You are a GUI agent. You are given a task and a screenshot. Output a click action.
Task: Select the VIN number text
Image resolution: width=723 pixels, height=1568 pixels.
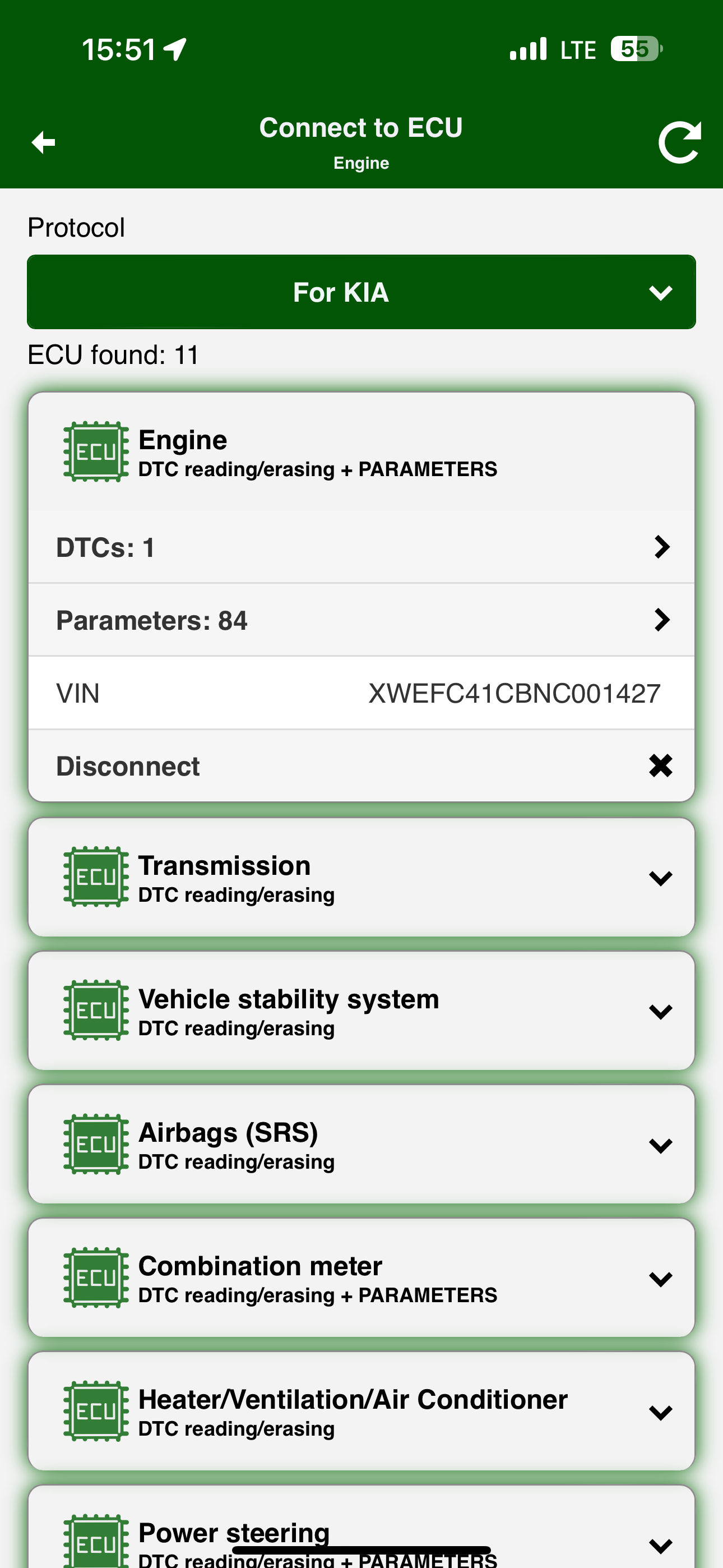[x=515, y=693]
